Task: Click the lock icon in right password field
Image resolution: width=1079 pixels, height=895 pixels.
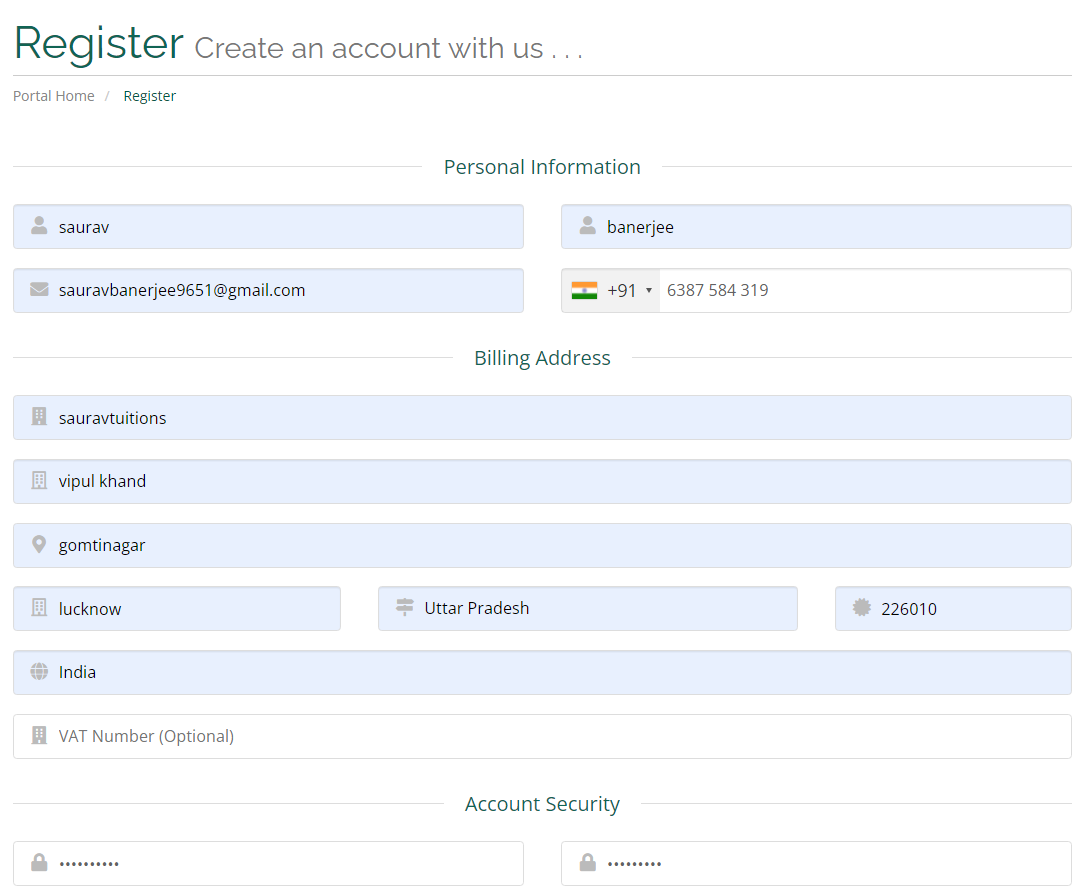Action: coord(586,863)
